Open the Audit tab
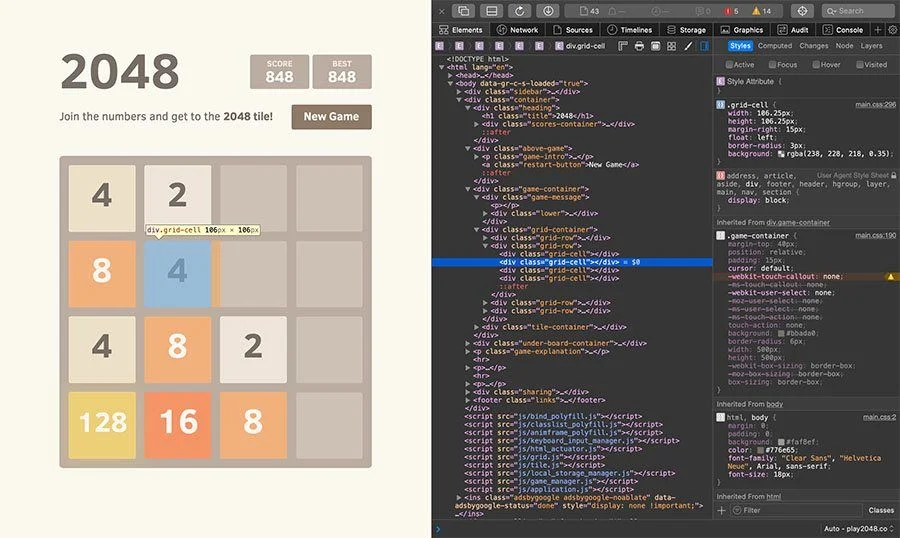900x538 pixels. tap(793, 30)
